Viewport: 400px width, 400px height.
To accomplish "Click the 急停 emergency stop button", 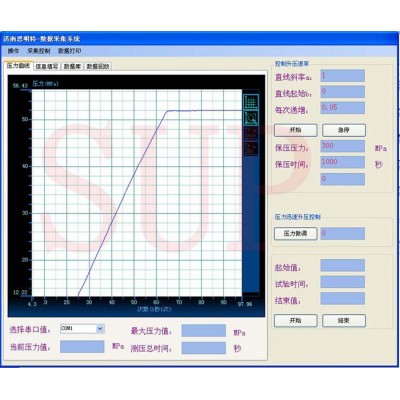I will click(x=344, y=130).
